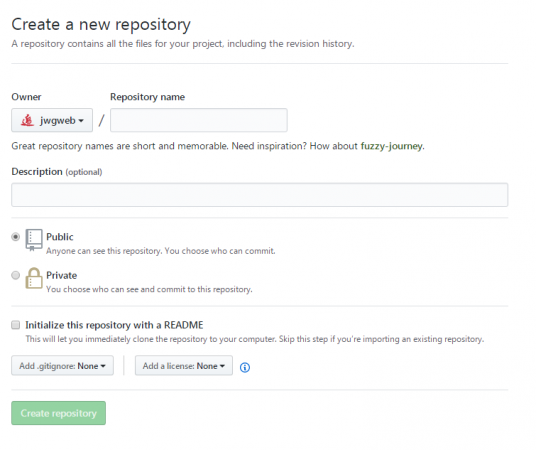Click the Public label text
Screen dimensions: 536x450
tap(59, 237)
